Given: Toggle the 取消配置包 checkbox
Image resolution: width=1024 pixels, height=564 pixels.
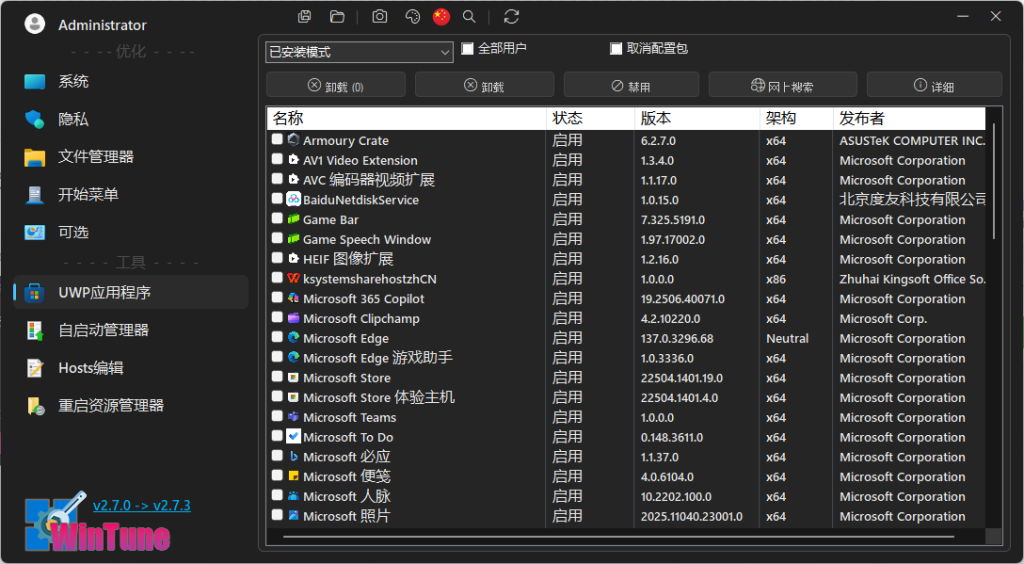Looking at the screenshot, I should tap(616, 49).
